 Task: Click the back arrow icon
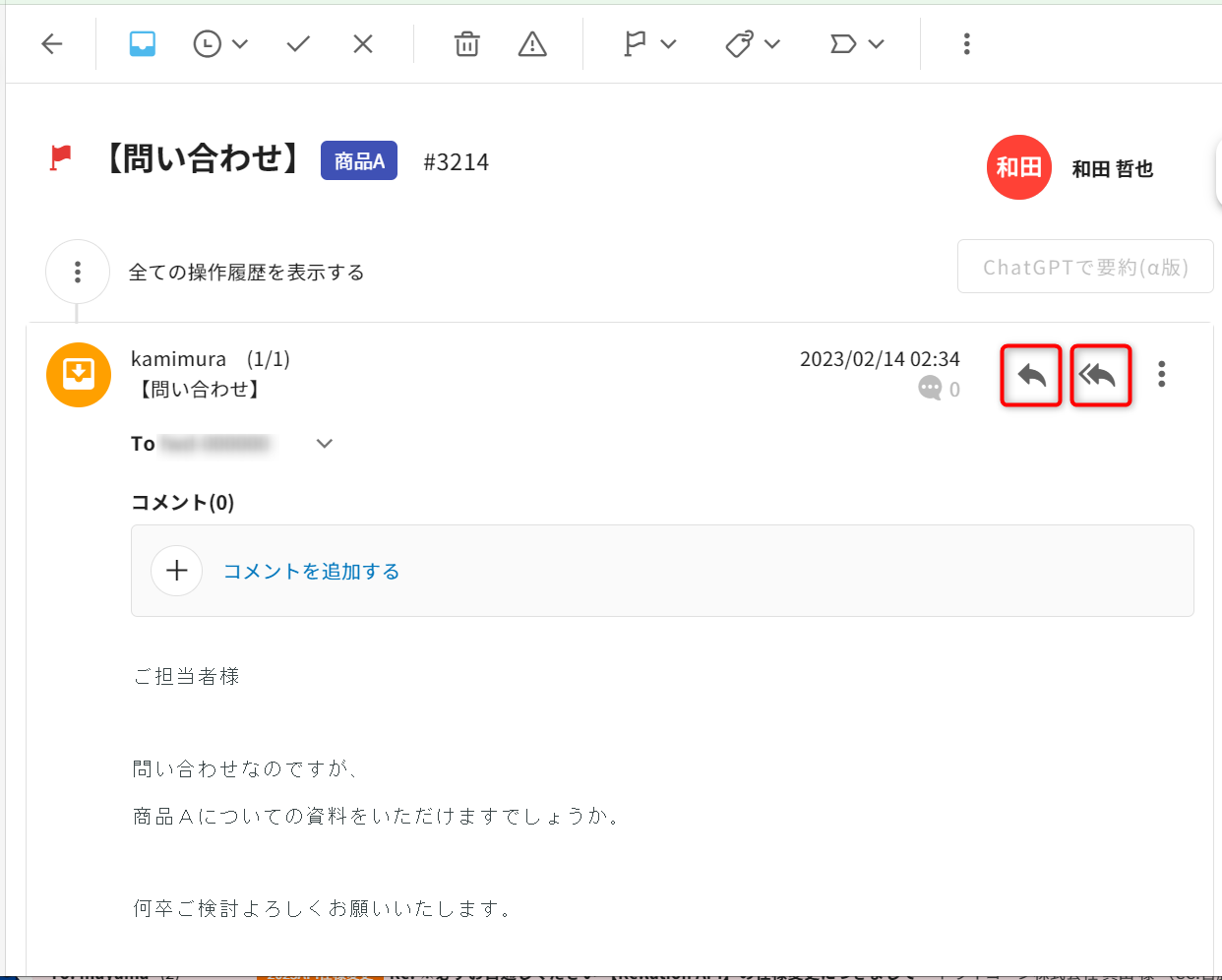click(52, 43)
